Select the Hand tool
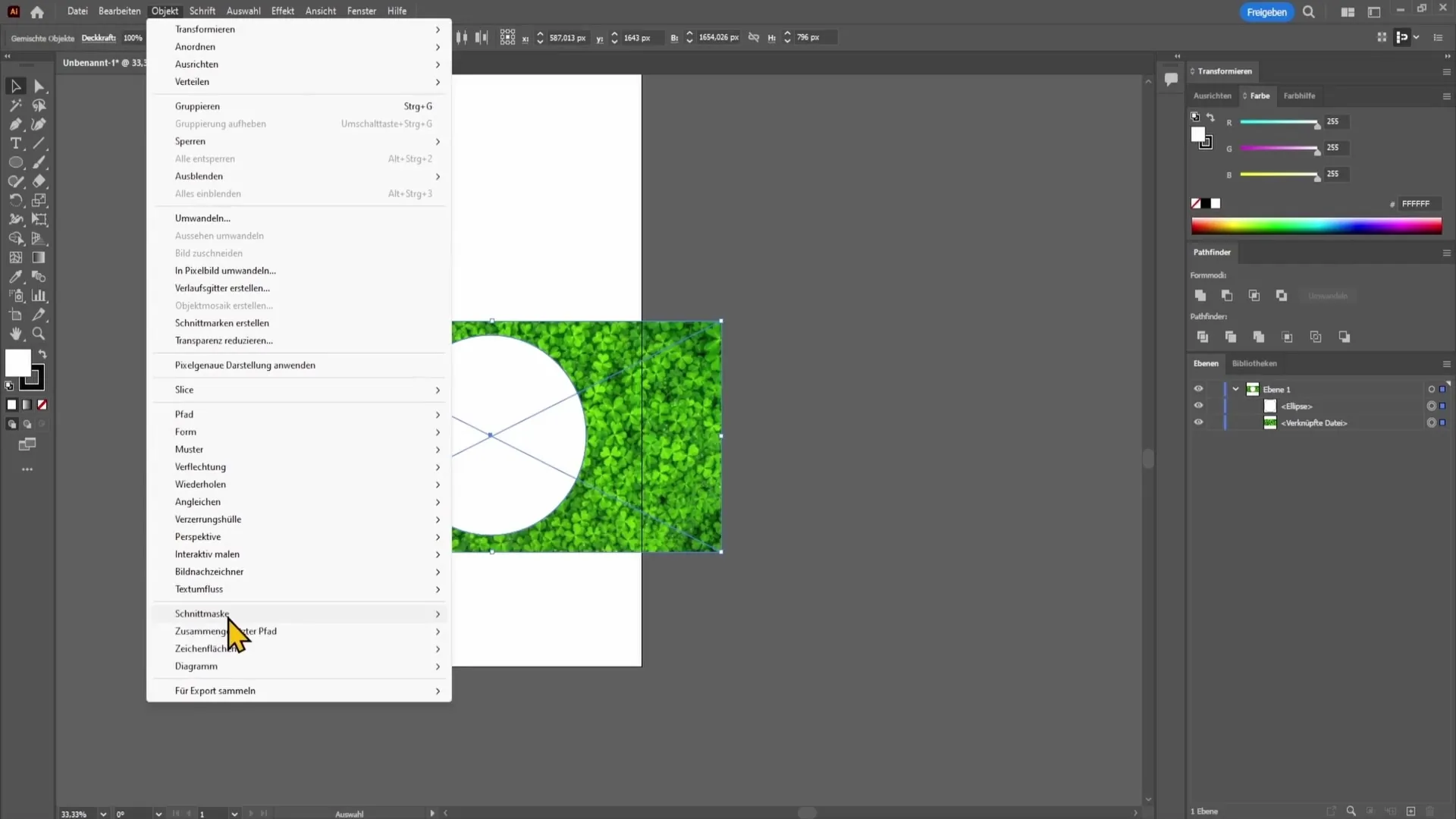 (x=15, y=334)
